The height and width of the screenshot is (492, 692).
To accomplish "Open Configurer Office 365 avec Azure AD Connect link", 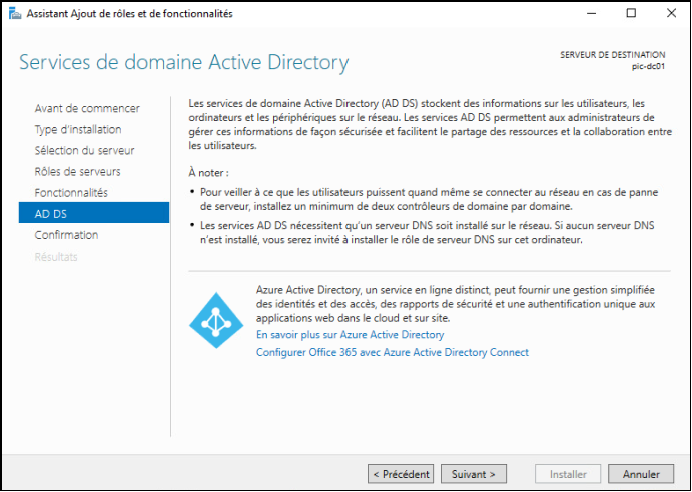I will [392, 353].
